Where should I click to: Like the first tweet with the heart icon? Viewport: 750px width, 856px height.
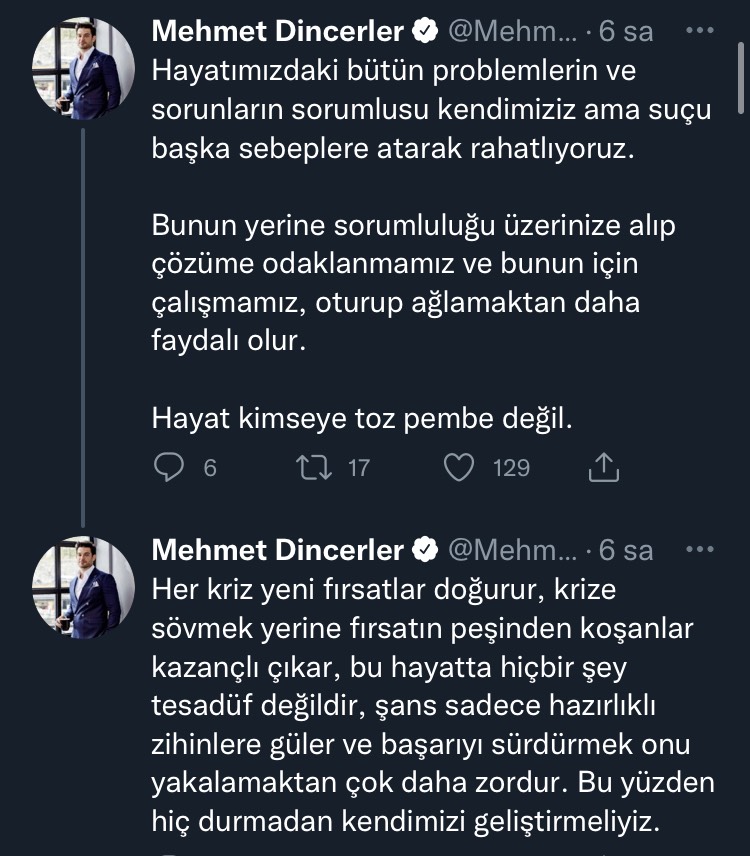tap(458, 467)
